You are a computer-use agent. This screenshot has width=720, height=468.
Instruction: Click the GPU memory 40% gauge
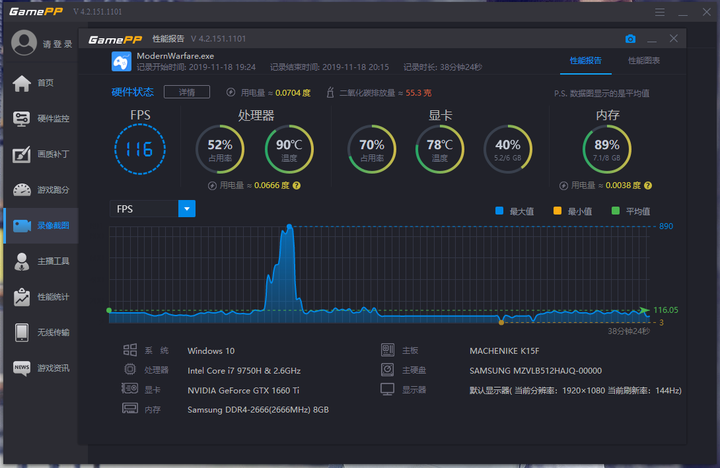coord(508,149)
